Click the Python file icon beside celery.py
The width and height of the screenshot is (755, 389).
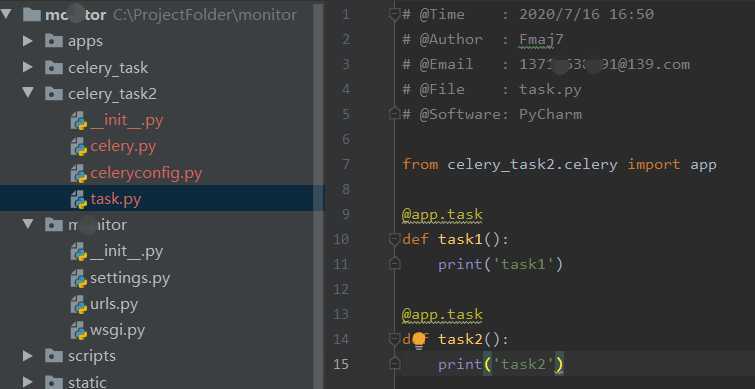(78, 147)
